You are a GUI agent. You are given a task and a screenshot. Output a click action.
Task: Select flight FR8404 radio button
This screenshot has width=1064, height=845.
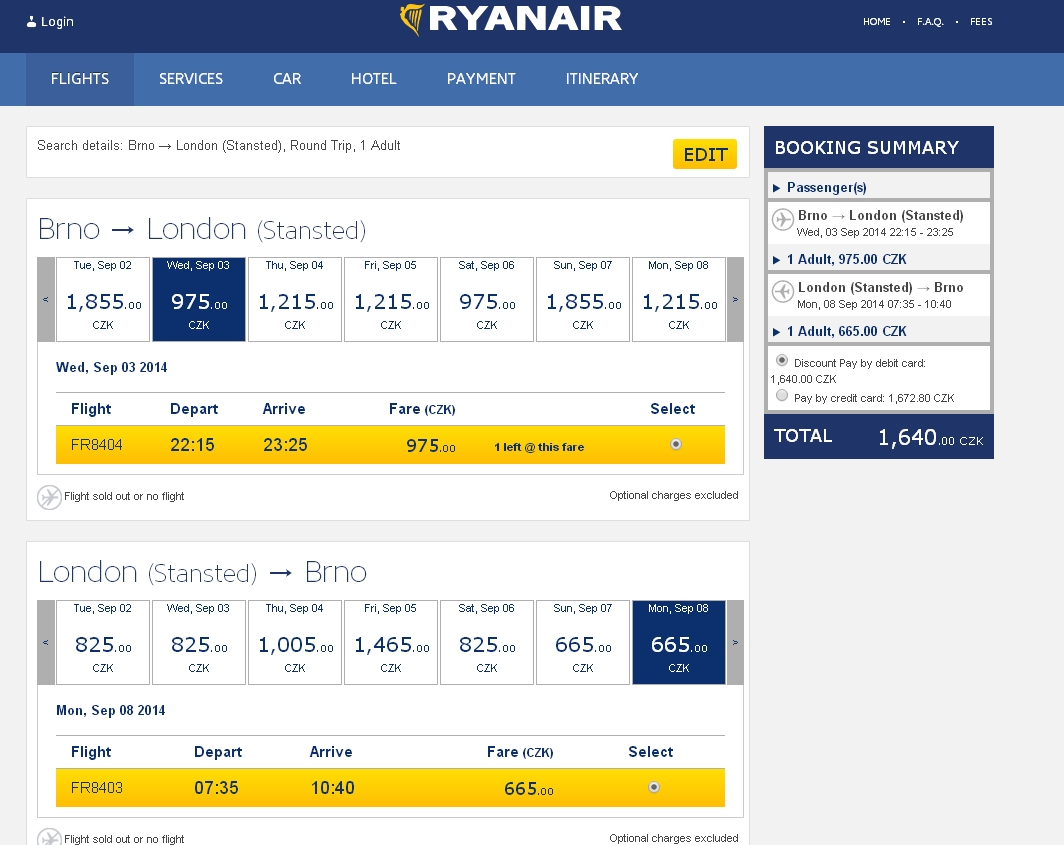click(676, 444)
